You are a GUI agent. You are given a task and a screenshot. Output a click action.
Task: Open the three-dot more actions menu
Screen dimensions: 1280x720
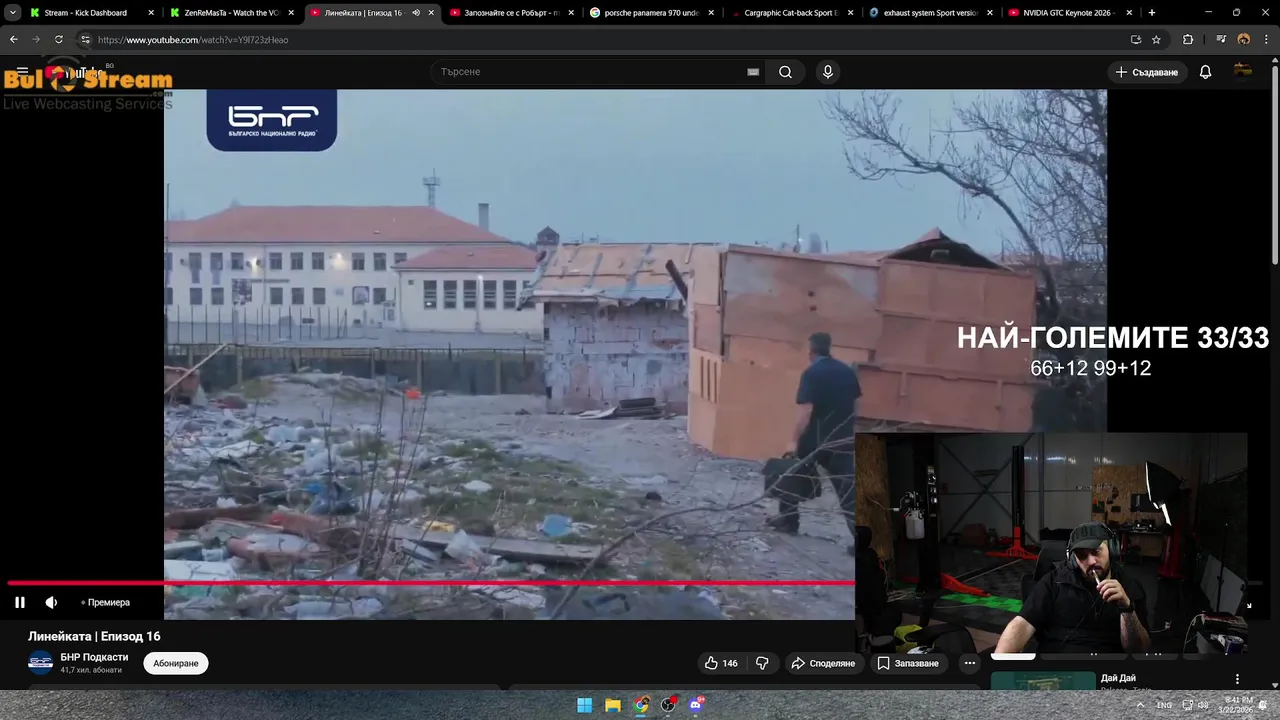point(969,663)
